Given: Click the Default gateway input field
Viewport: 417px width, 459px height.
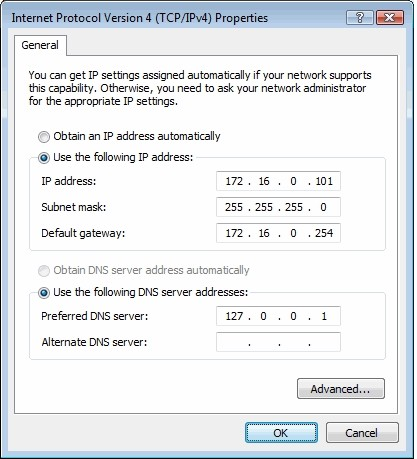Looking at the screenshot, I should (278, 233).
